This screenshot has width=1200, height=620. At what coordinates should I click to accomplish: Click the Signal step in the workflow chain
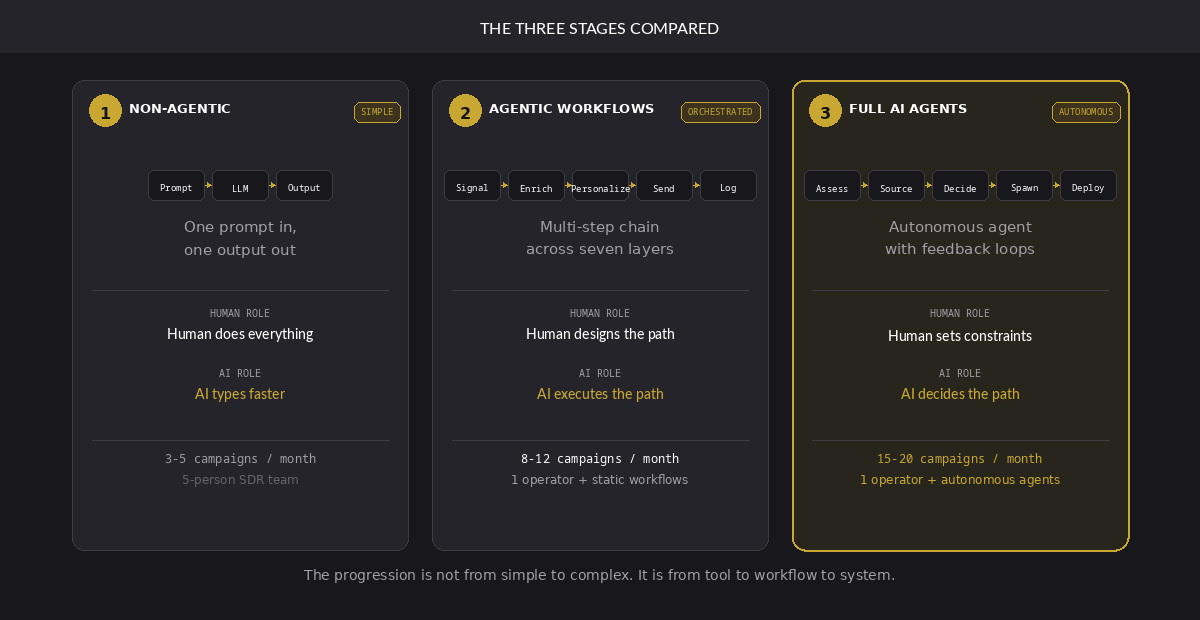coord(472,186)
